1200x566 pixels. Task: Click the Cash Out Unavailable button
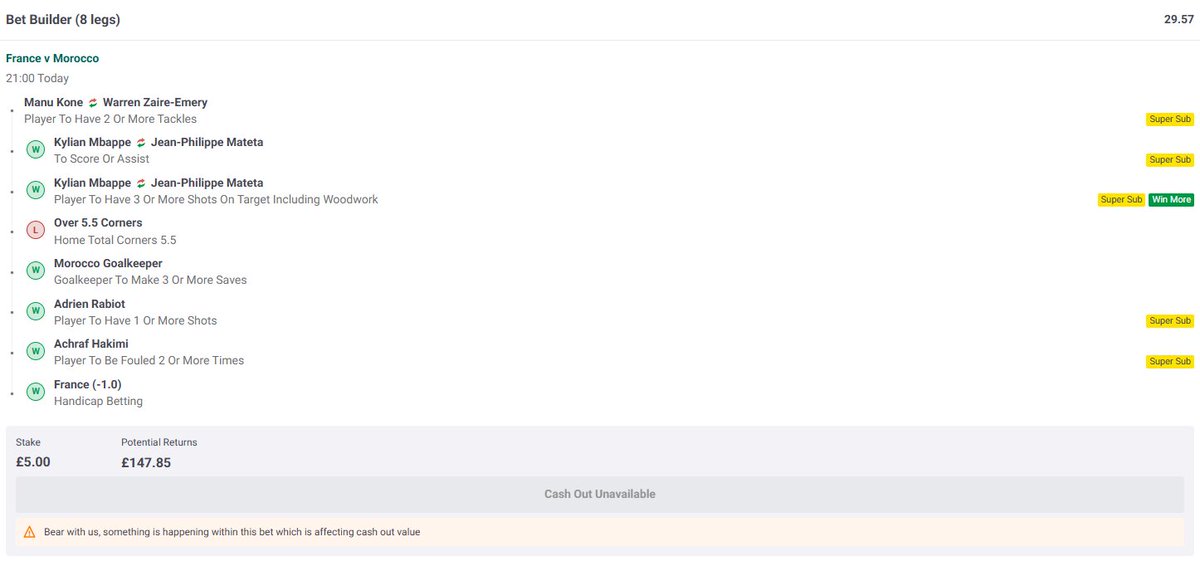[600, 494]
